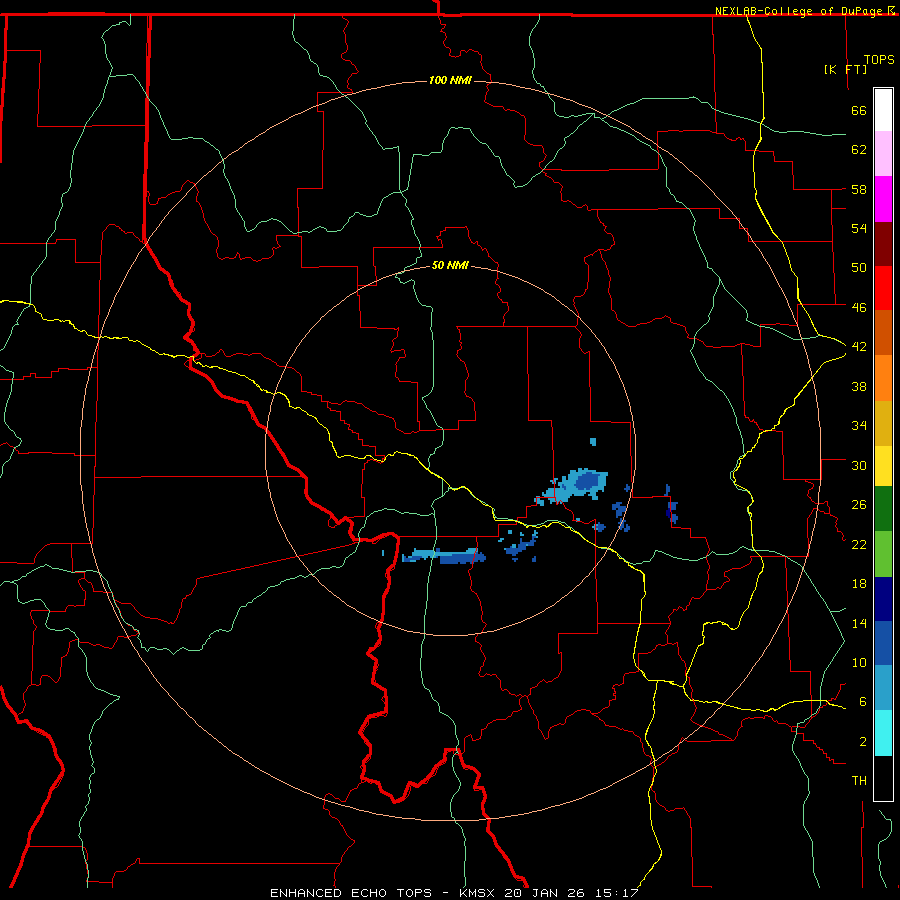Click the bright red 50 legend swatch
The width and height of the screenshot is (900, 900).
point(883,288)
